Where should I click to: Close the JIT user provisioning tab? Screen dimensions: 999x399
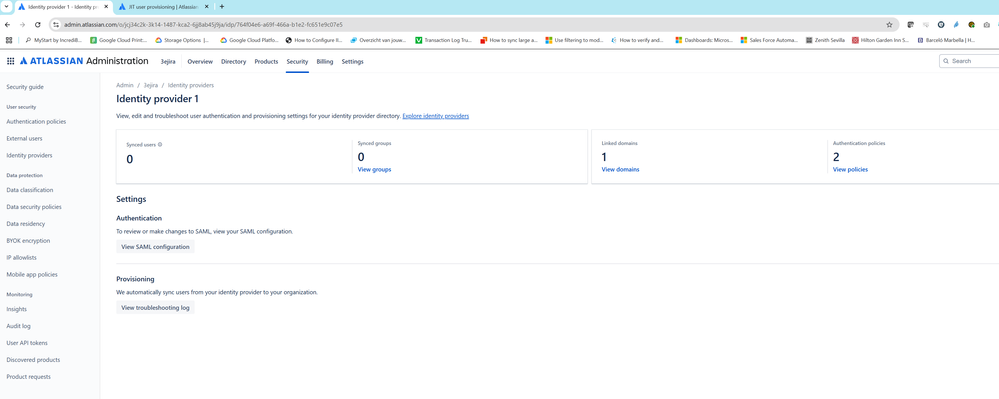pyautogui.click(x=206, y=6)
